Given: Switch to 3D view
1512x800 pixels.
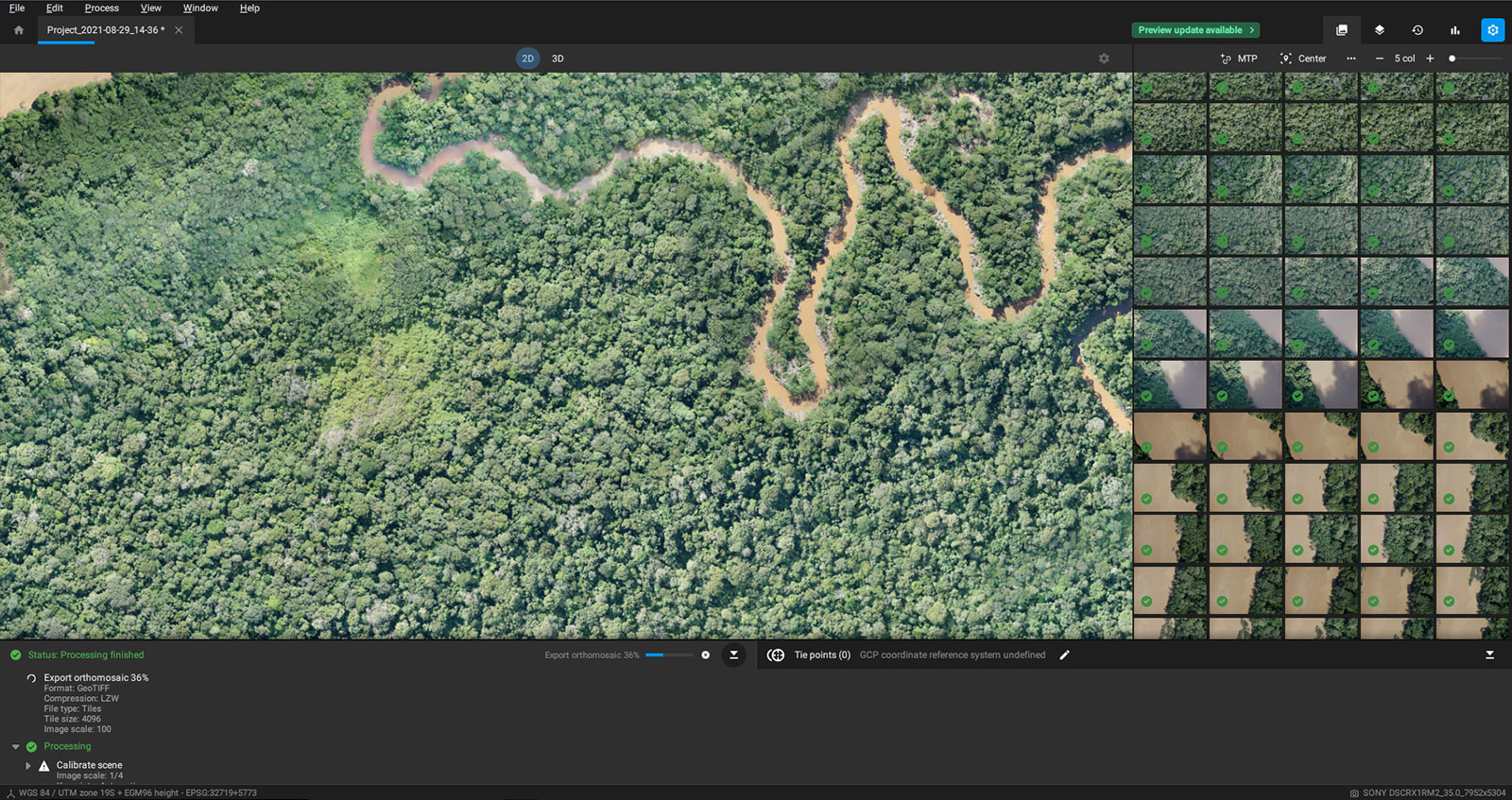Looking at the screenshot, I should (558, 59).
